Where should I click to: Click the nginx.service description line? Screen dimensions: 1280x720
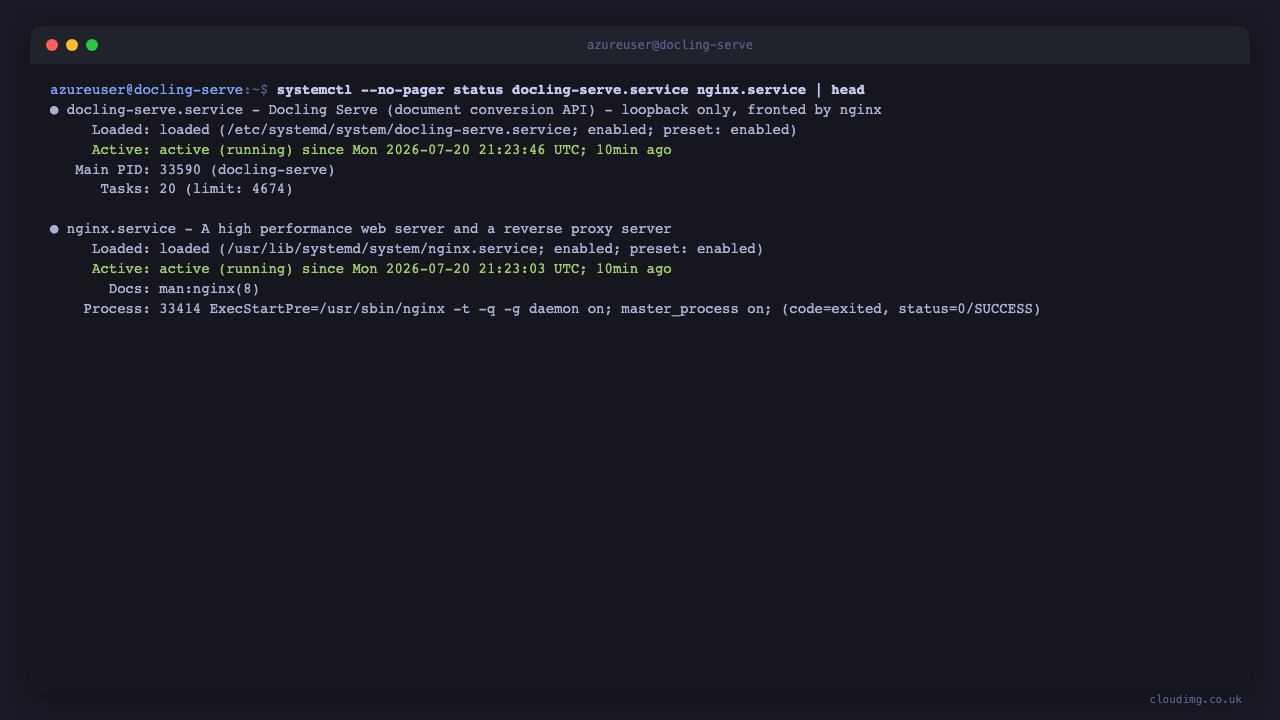369,229
